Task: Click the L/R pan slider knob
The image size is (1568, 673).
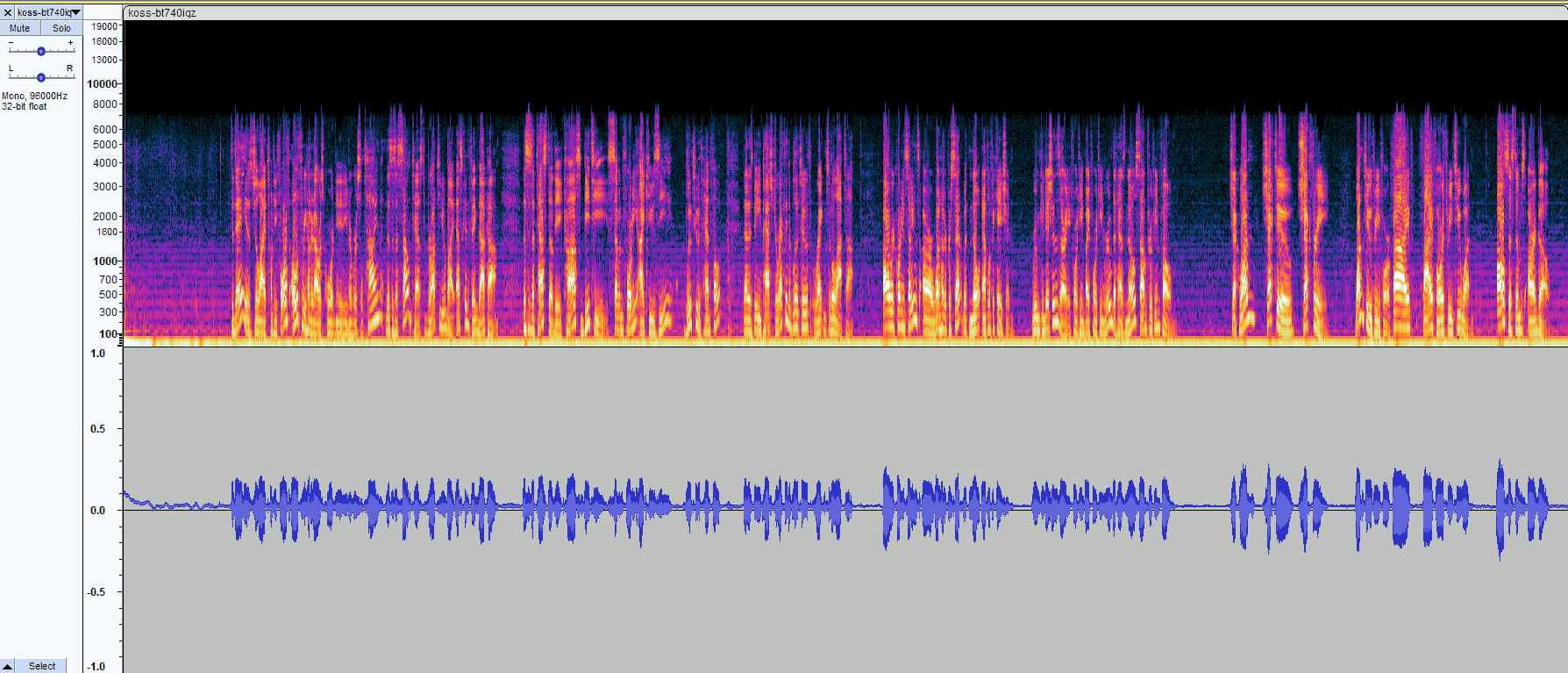Action: pyautogui.click(x=41, y=78)
